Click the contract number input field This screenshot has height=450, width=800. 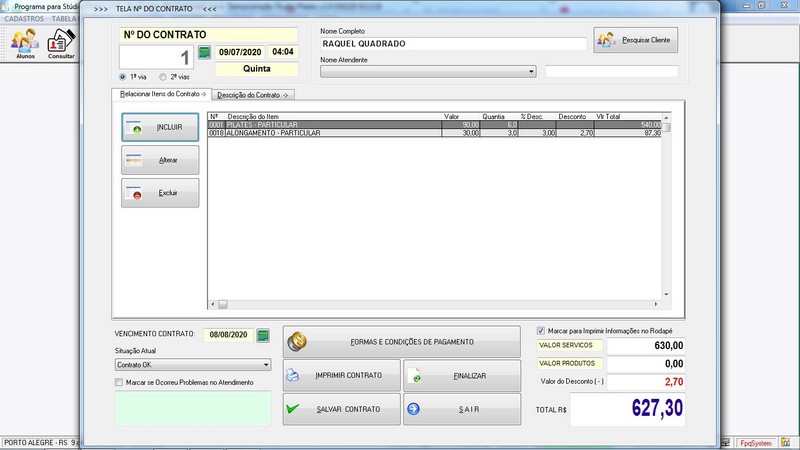156,57
